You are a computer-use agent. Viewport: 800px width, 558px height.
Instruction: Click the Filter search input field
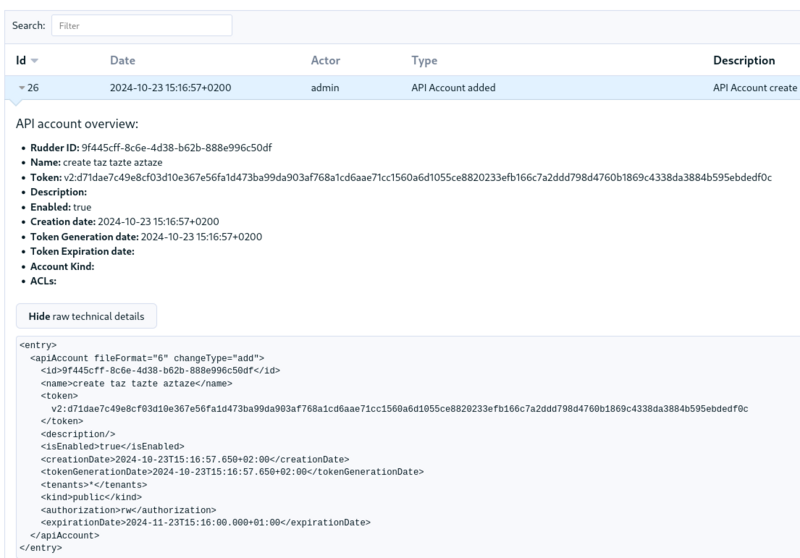pos(142,26)
